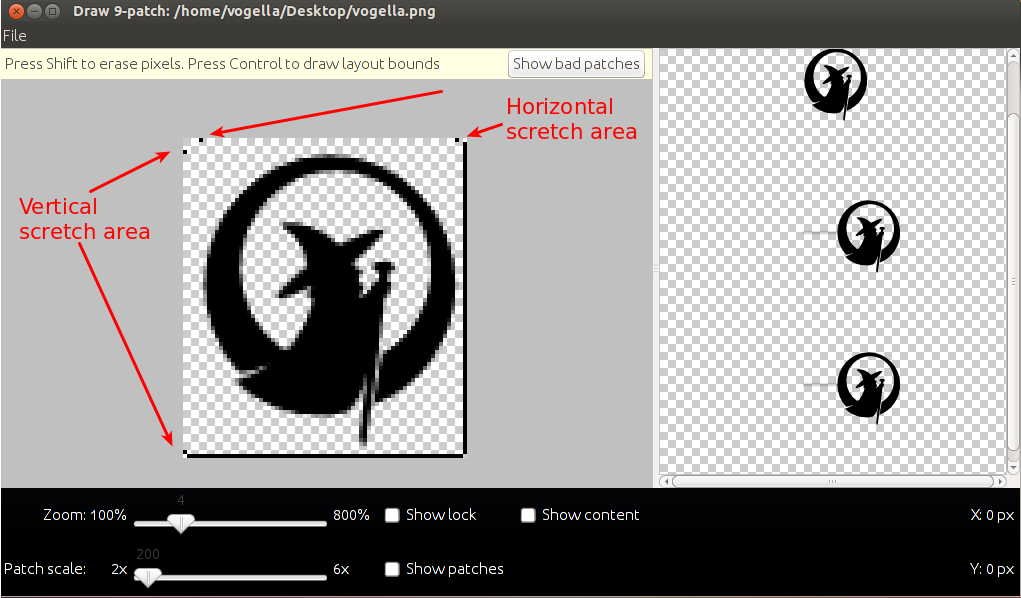Image resolution: width=1021 pixels, height=598 pixels.
Task: Close the Draw 9-patch window
Action: [13, 11]
